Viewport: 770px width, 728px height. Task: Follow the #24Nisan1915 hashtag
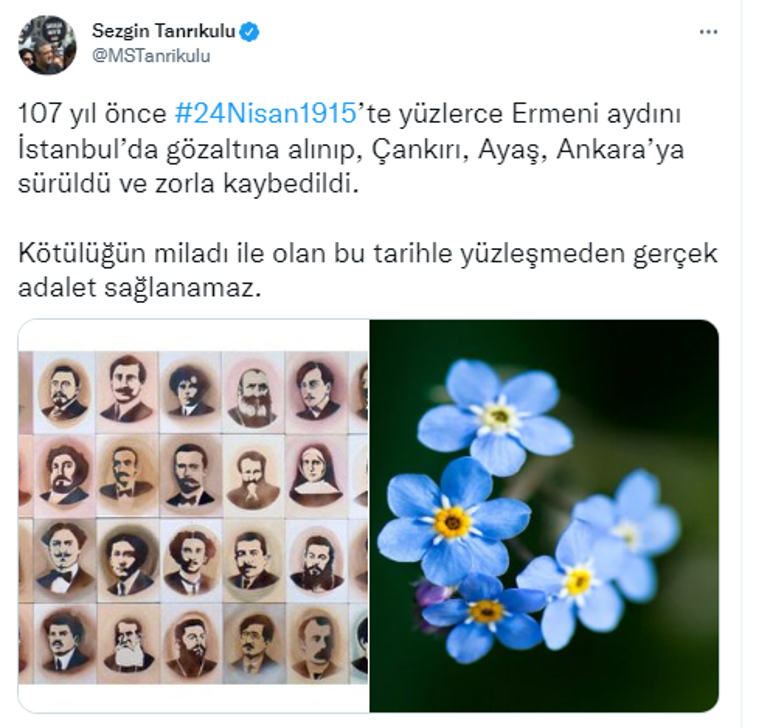(x=265, y=113)
